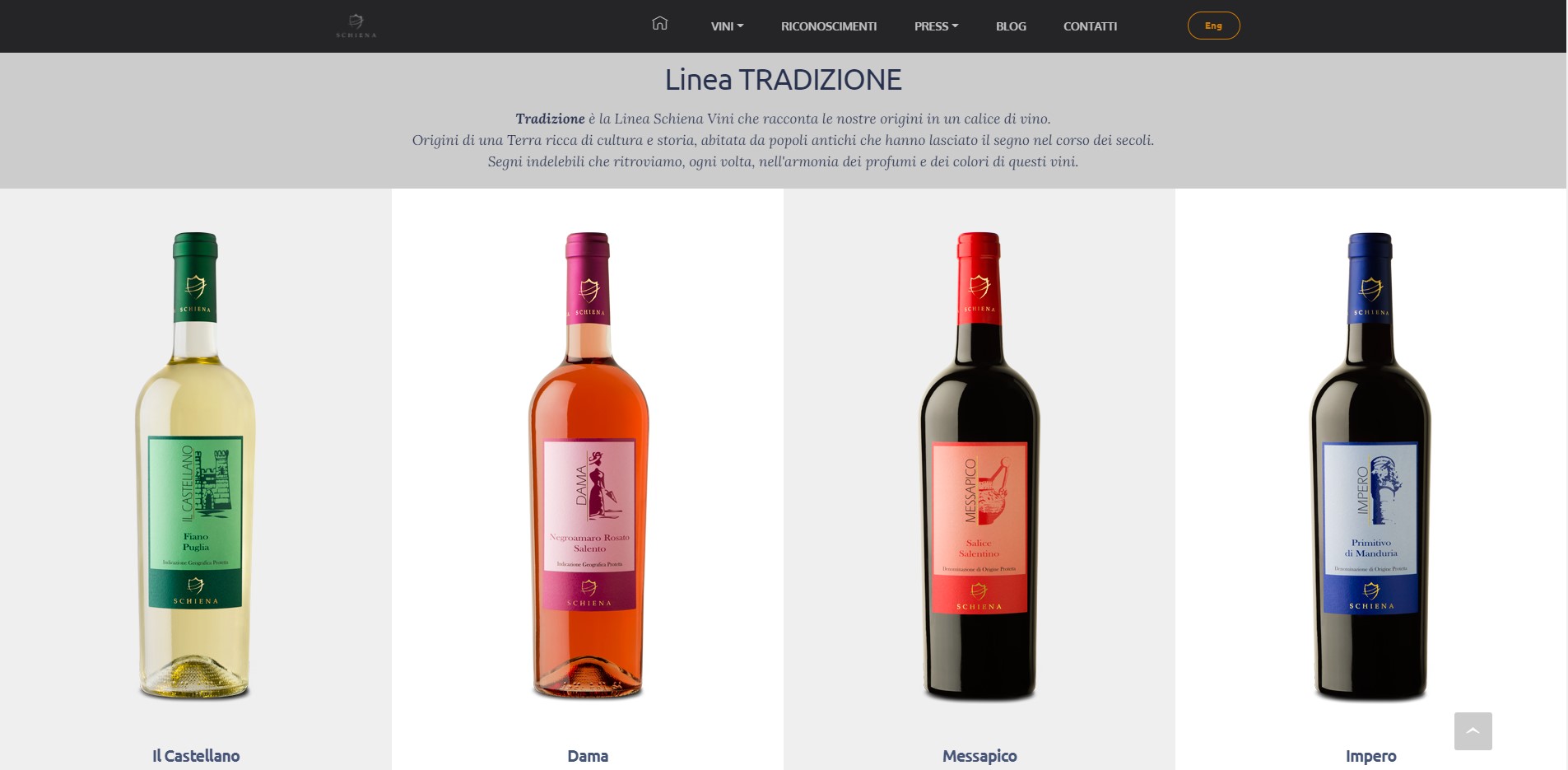Click the scroll-to-top arrow button
1568x770 pixels.
click(1473, 731)
